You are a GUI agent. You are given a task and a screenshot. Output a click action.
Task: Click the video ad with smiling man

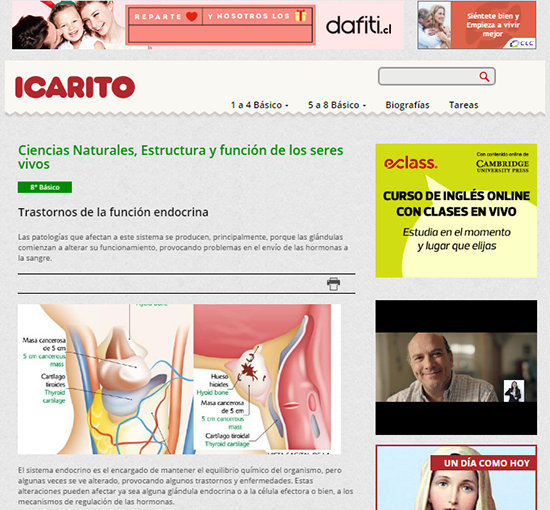[456, 367]
